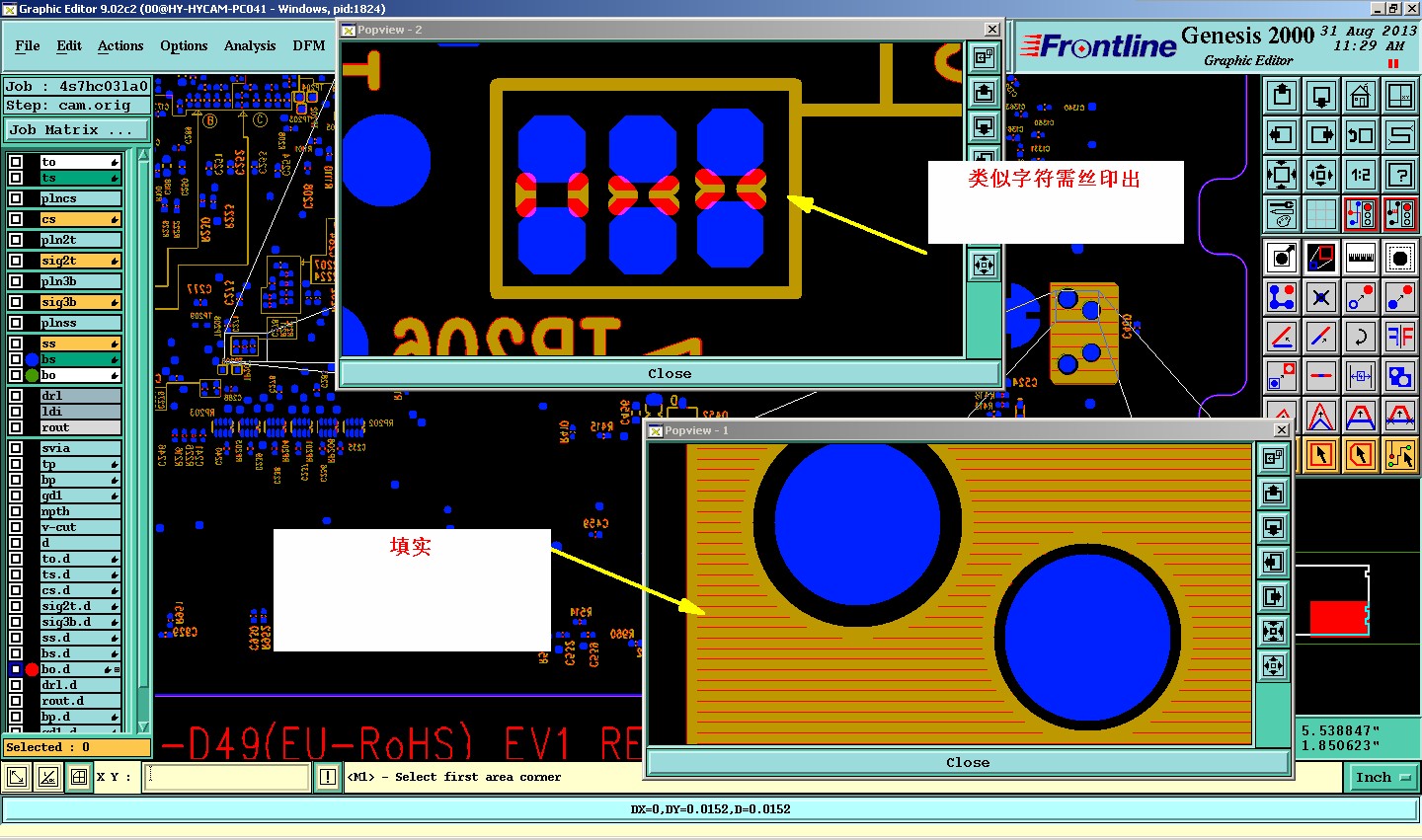
Task: Click the up arrow of the layer list scrollbar
Action: click(x=143, y=155)
